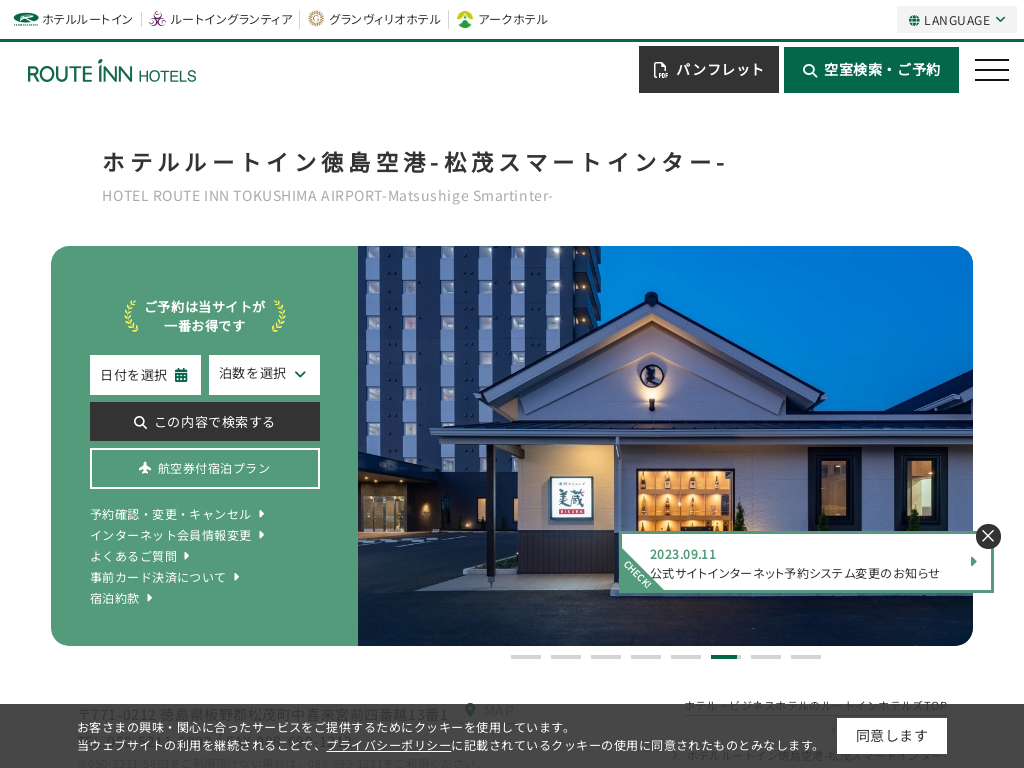The width and height of the screenshot is (1024, 768).
Task: Open the hamburger menu
Action: click(991, 70)
